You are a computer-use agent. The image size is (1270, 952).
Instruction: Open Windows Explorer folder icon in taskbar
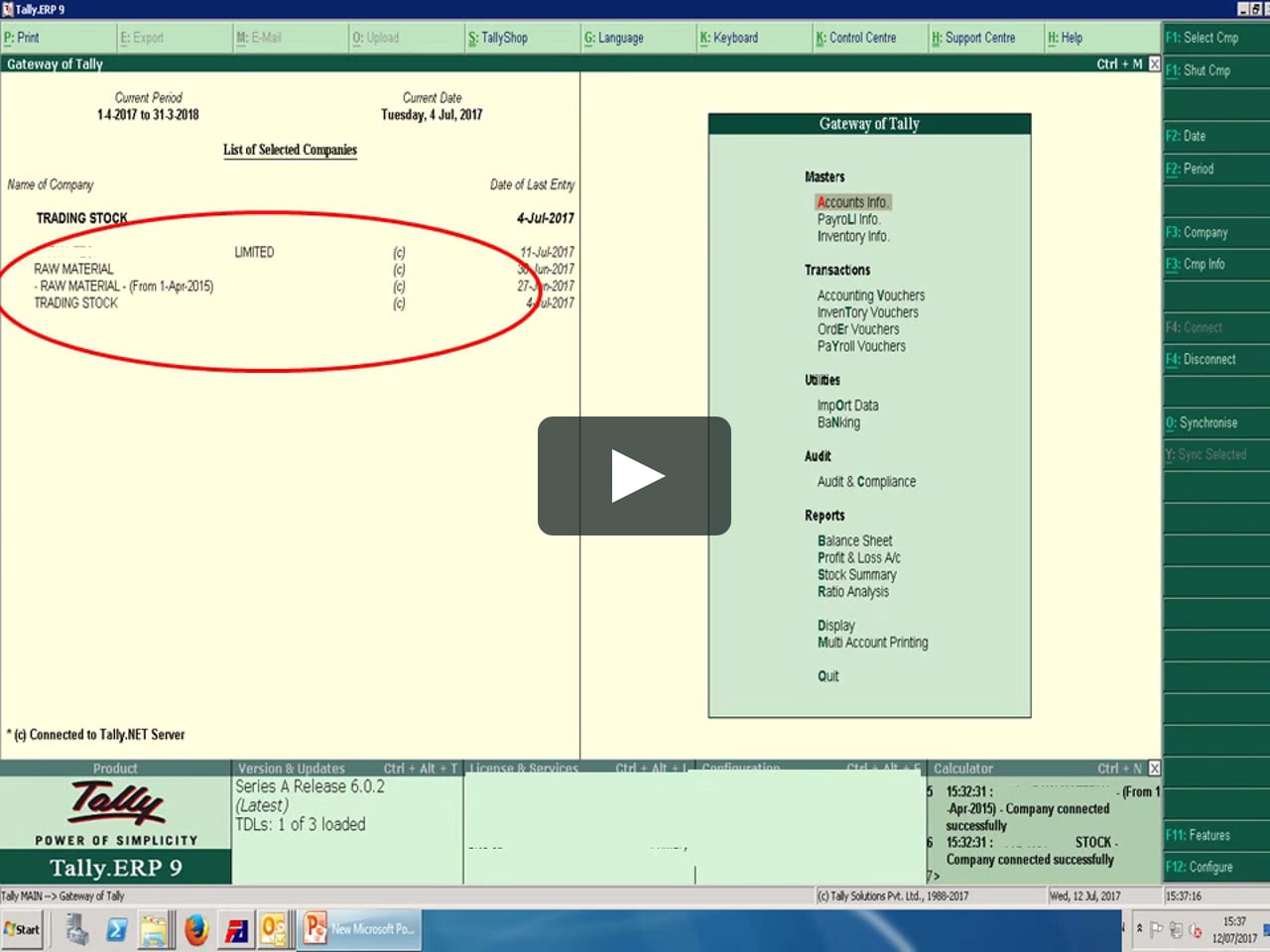(154, 929)
